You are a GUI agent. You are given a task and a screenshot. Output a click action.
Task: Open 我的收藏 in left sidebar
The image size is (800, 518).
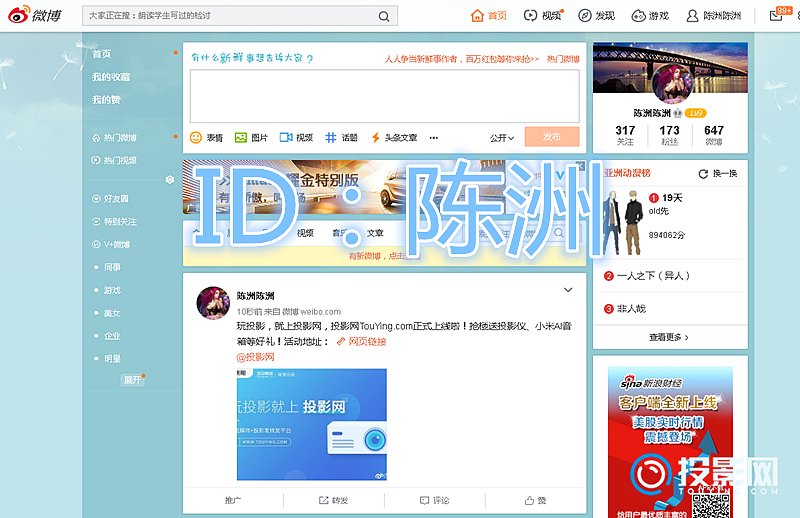tap(111, 77)
